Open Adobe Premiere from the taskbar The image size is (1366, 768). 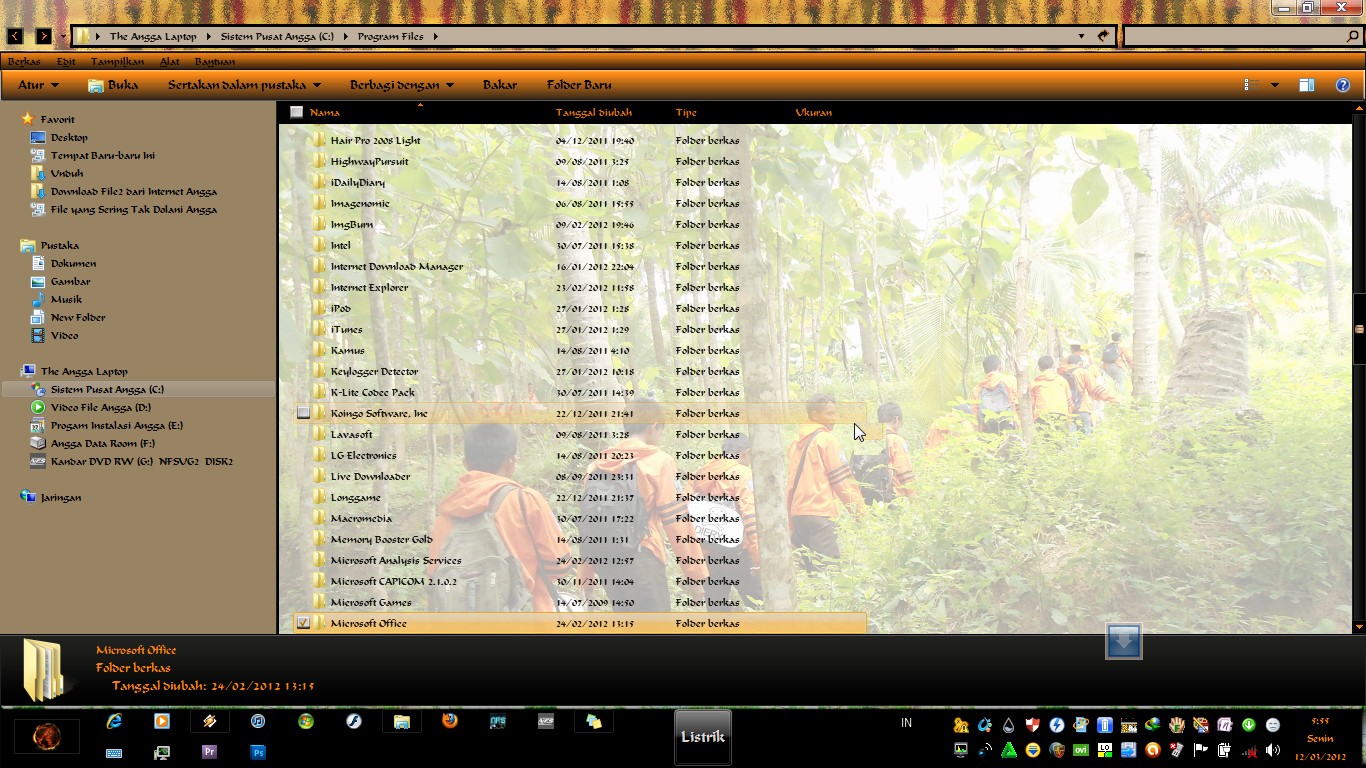210,752
